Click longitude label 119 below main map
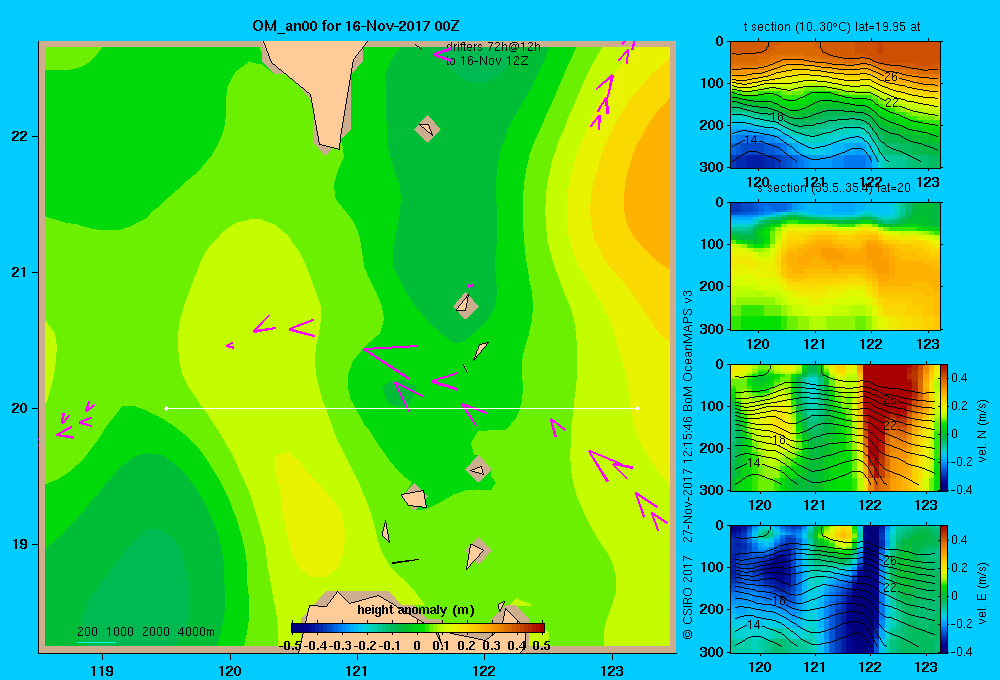Image resolution: width=1000 pixels, height=680 pixels. point(102,670)
